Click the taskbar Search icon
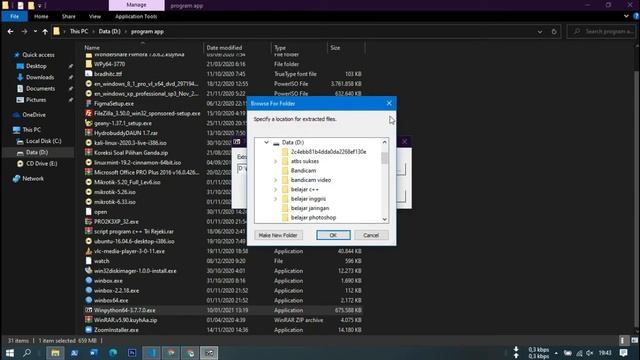Image resolution: width=640 pixels, height=360 pixels. tap(27, 353)
